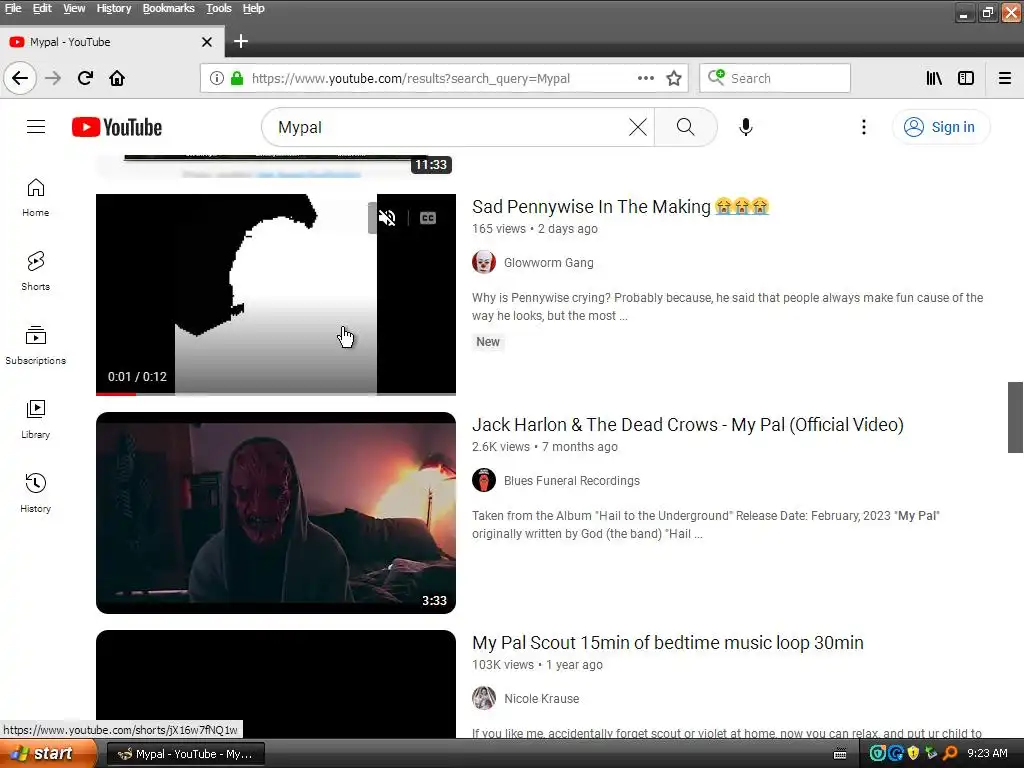
Task: Open the File menu
Action: coord(13,8)
